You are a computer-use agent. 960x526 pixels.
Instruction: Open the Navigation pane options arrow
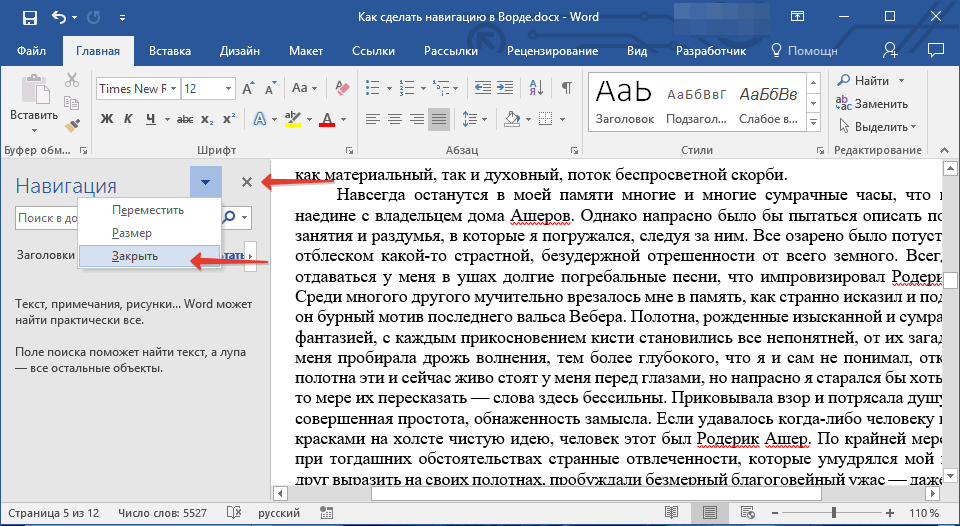pyautogui.click(x=206, y=182)
